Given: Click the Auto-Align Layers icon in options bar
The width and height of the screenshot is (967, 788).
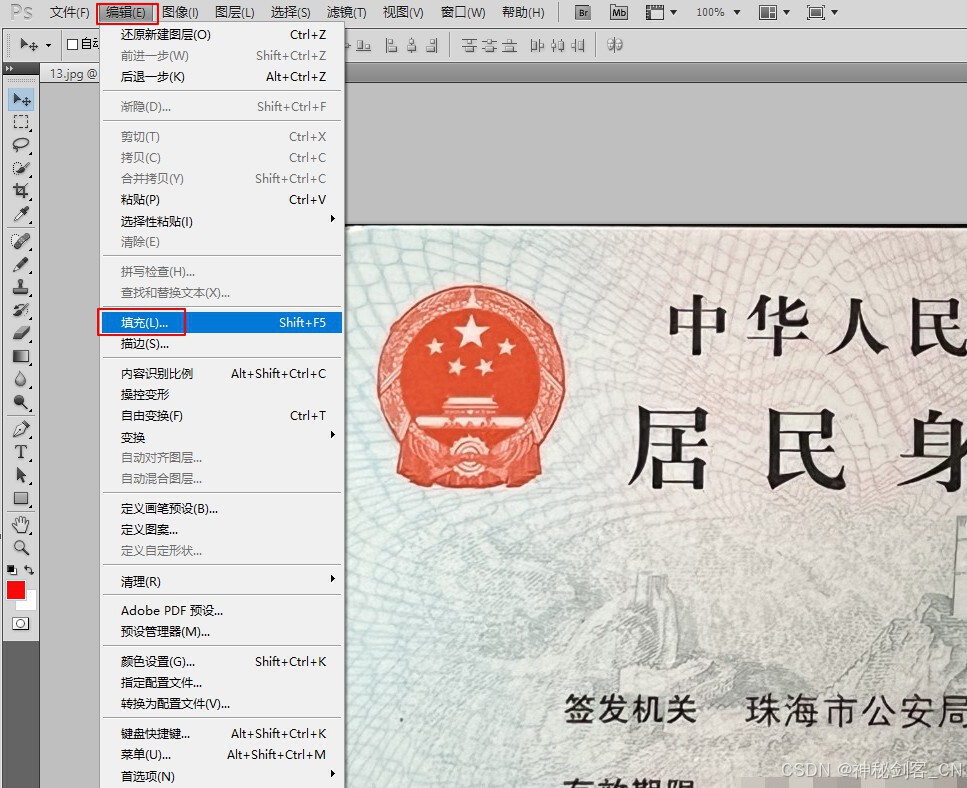Looking at the screenshot, I should 614,44.
